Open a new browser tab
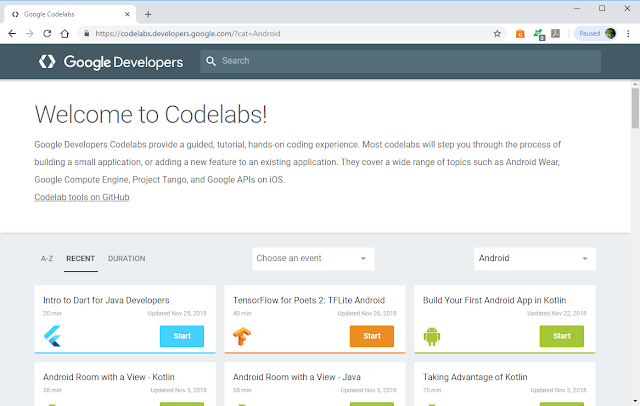This screenshot has width=640, height=406. coord(148,14)
